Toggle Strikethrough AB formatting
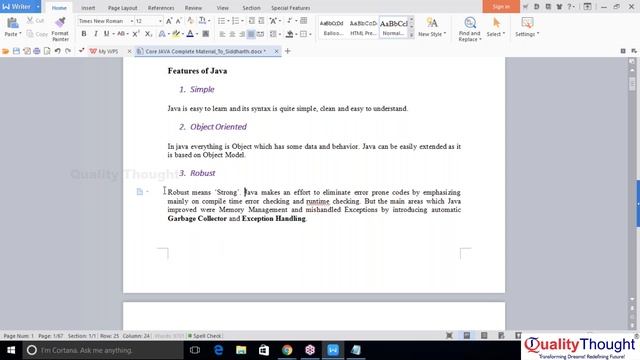 click(121, 34)
